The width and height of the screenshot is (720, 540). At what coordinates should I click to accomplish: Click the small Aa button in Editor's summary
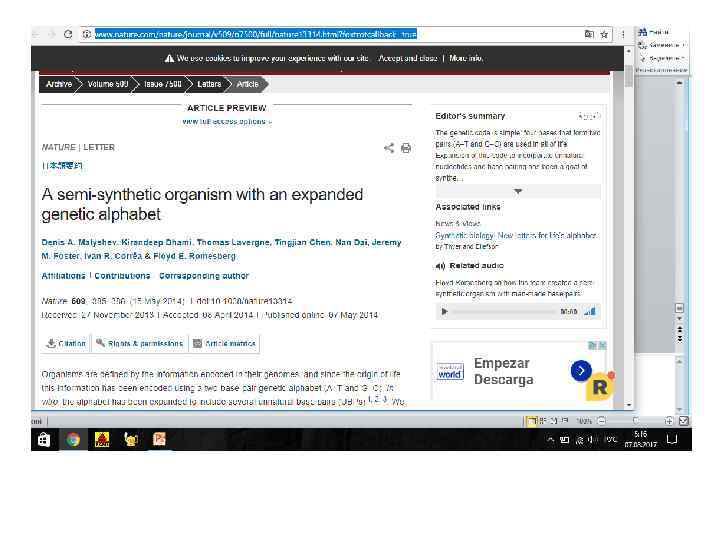coord(589,116)
